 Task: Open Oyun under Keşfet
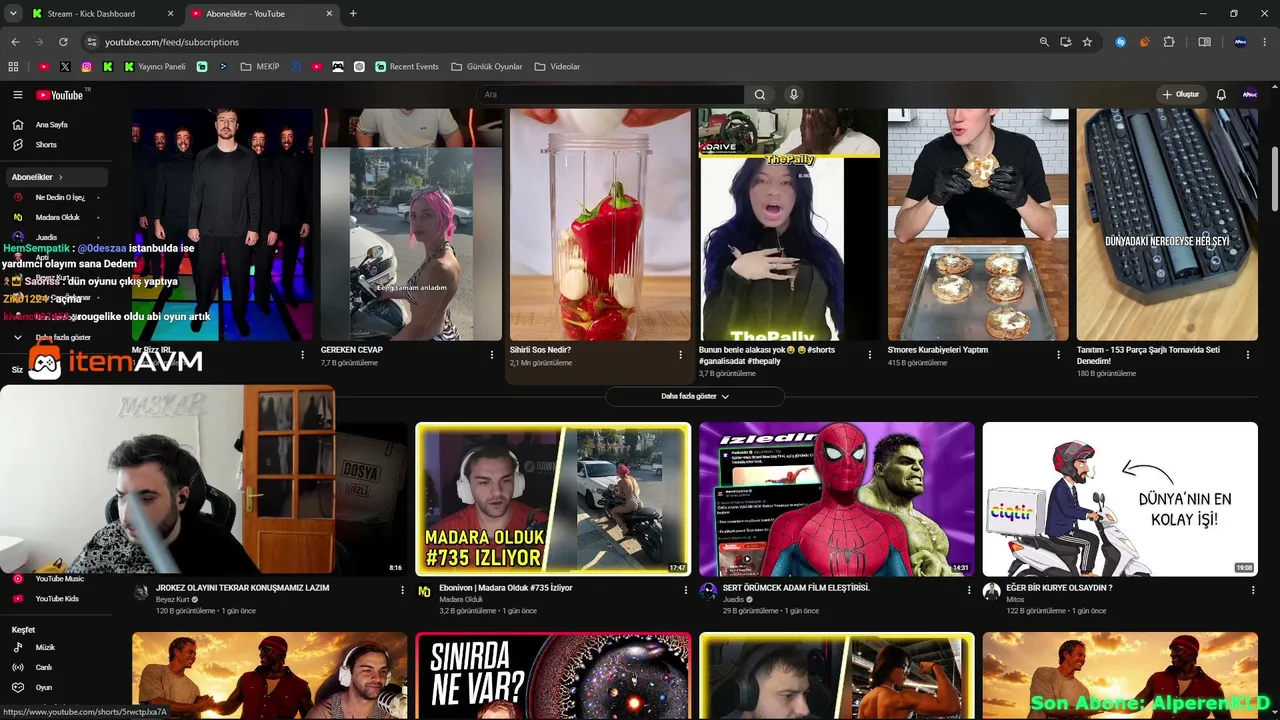pos(55,687)
